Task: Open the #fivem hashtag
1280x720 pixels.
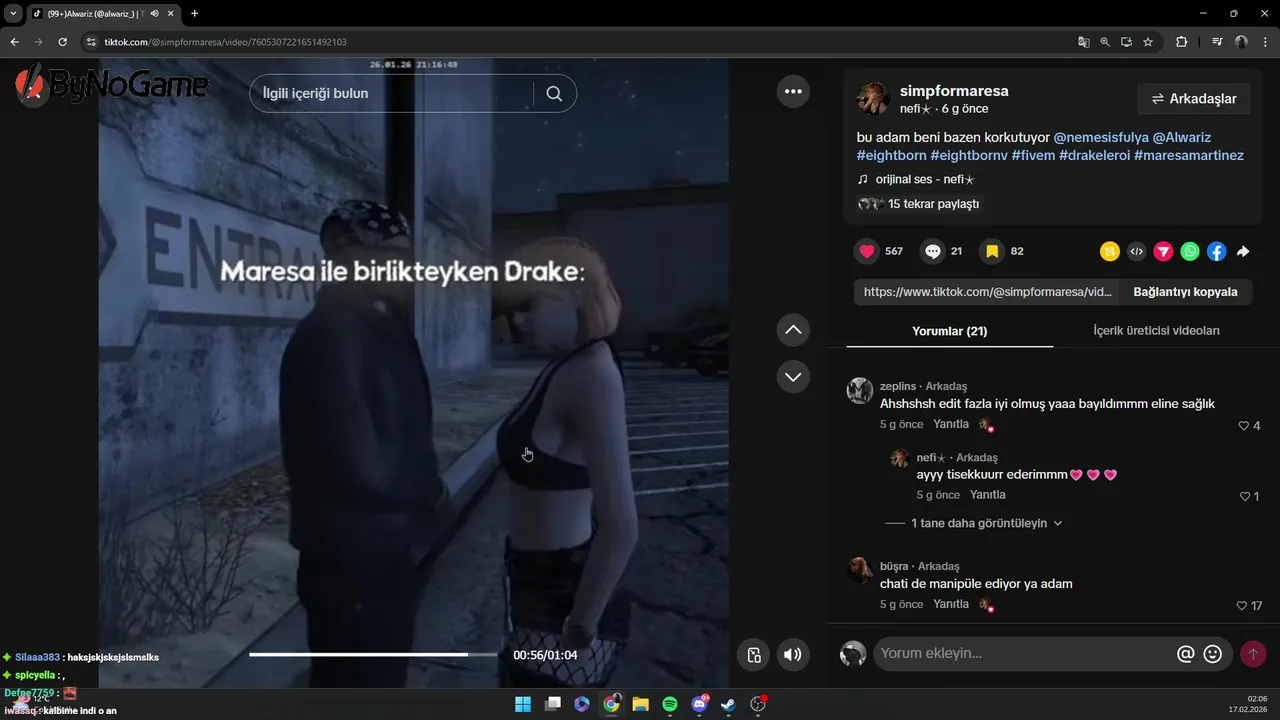Action: pos(1033,156)
